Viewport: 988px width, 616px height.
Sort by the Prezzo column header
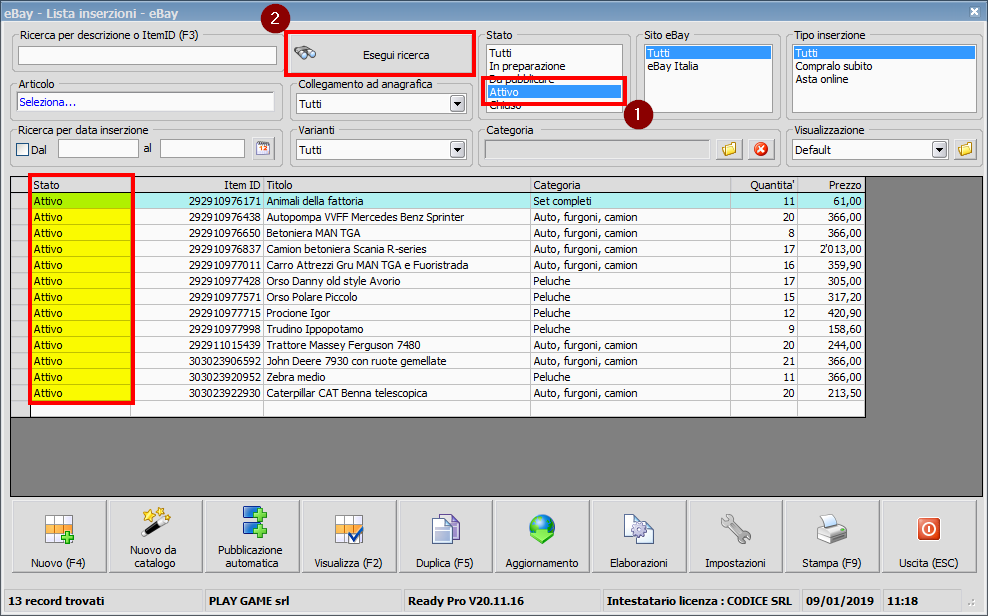pos(831,185)
